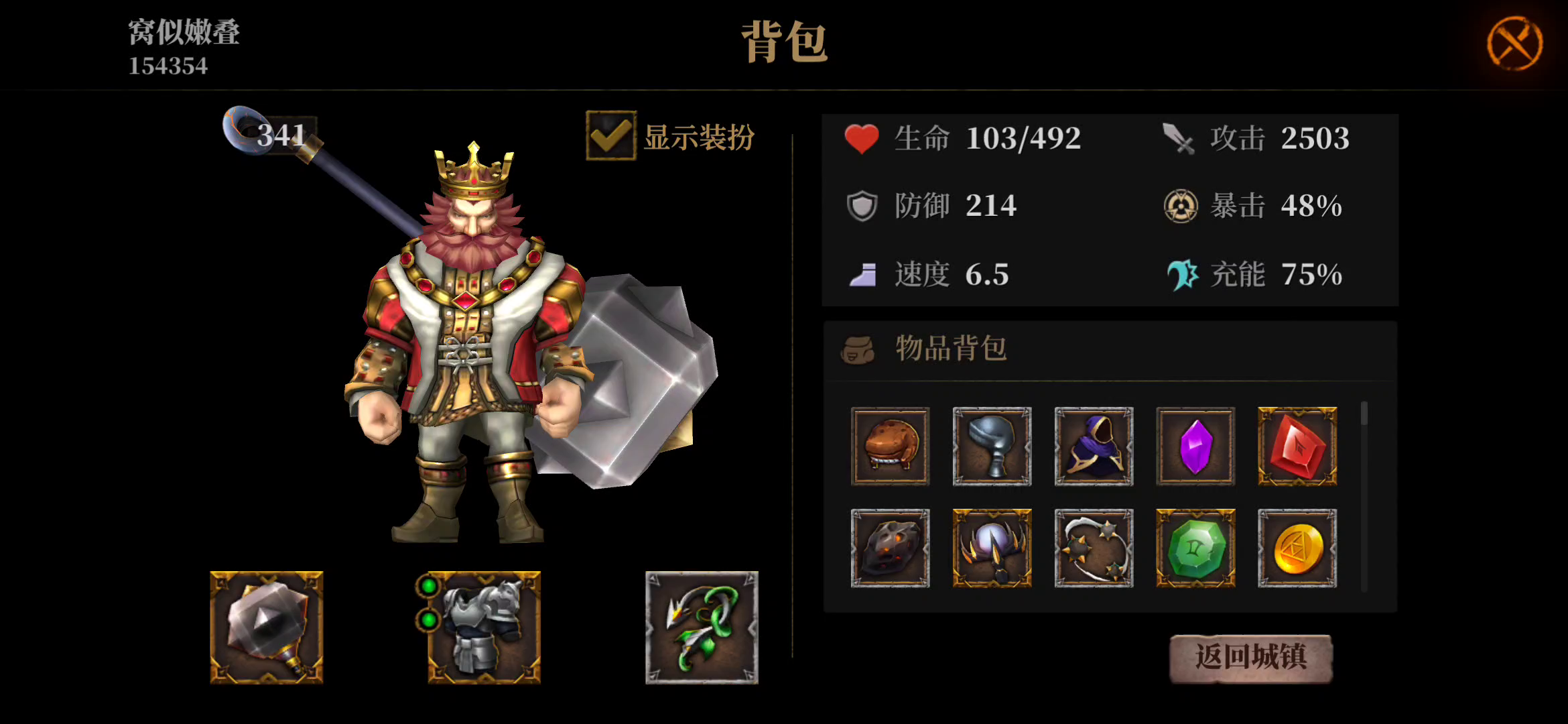Click the 返回城镇 button
The image size is (1568, 724).
1251,658
